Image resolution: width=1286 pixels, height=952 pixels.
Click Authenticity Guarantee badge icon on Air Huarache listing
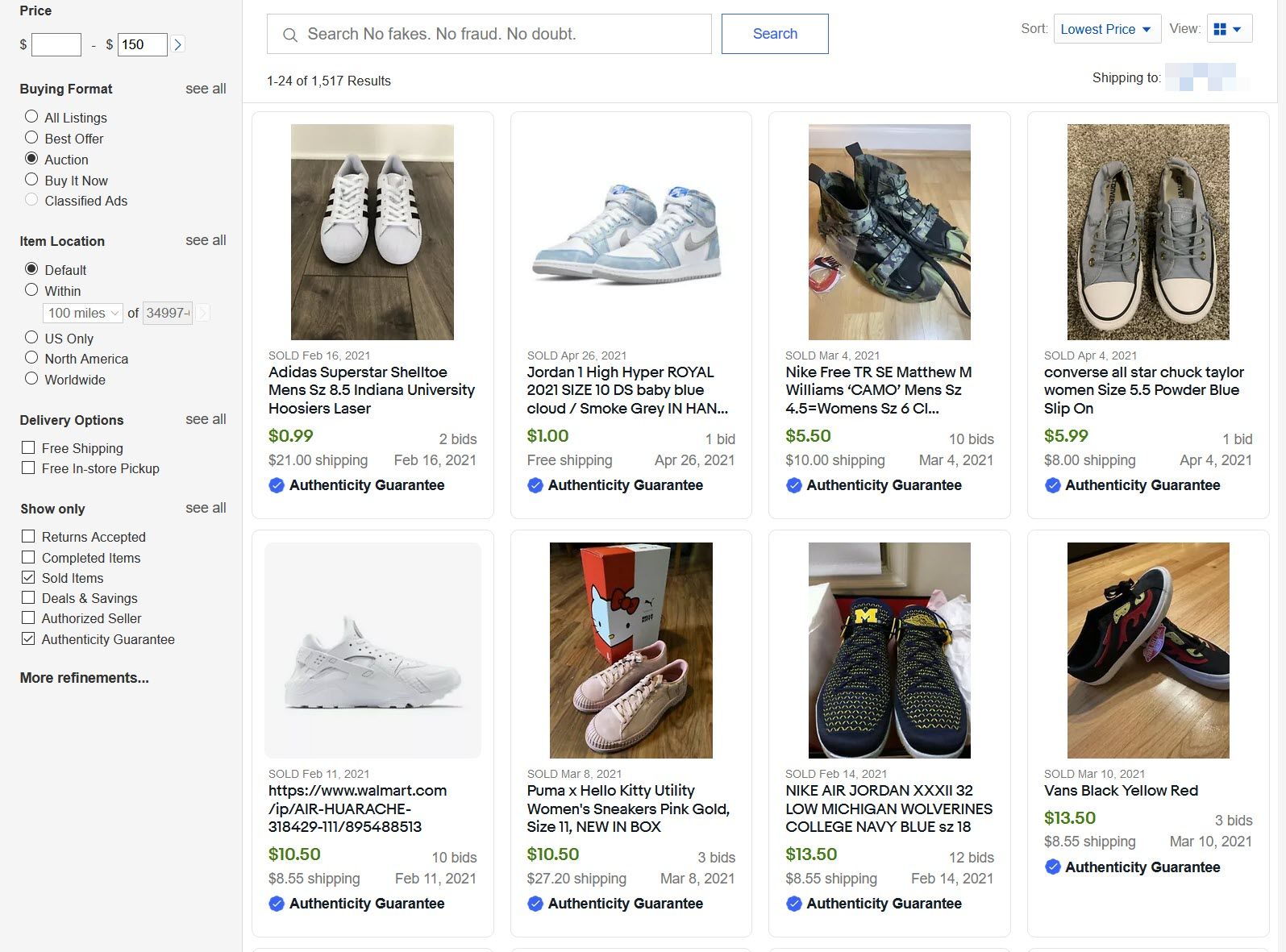click(x=277, y=904)
